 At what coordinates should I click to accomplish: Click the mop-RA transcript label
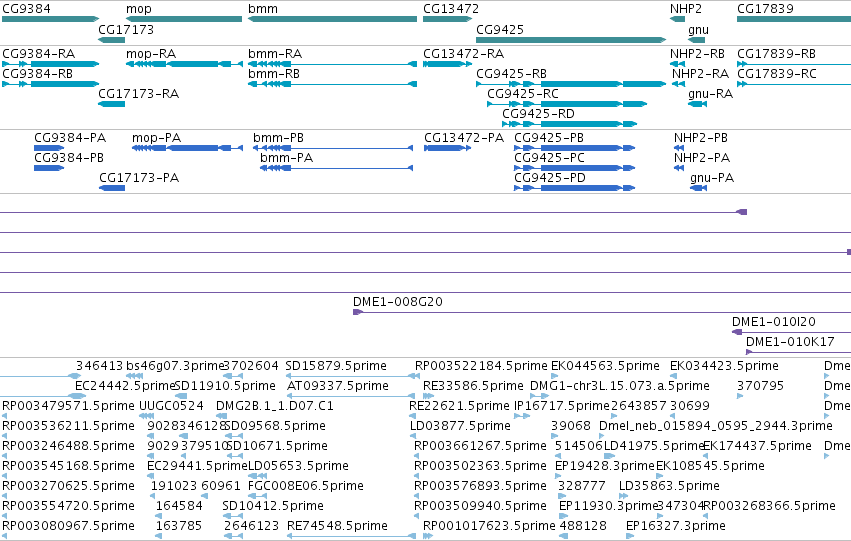(x=151, y=54)
